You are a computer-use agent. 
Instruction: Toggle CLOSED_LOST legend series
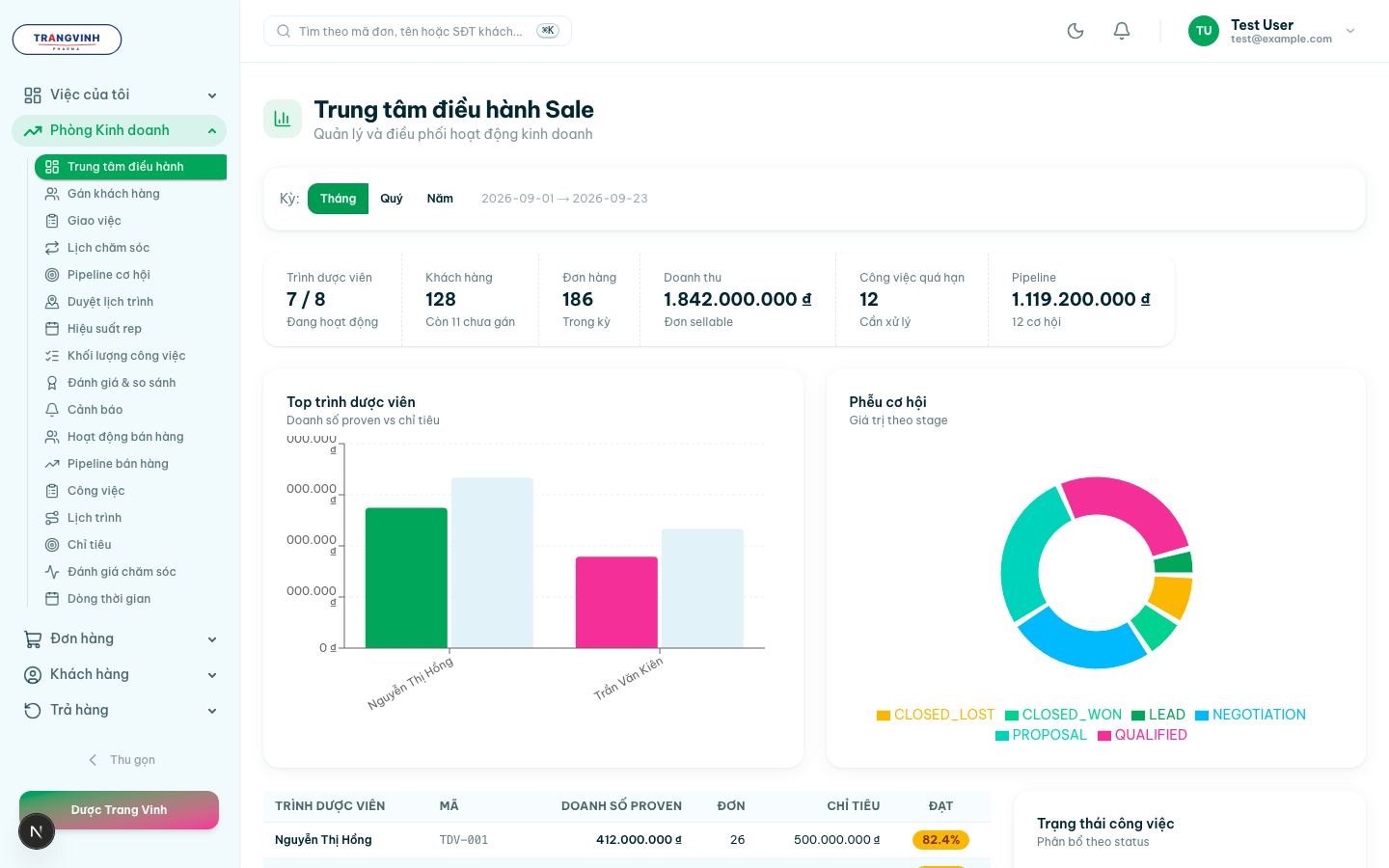[x=936, y=715]
